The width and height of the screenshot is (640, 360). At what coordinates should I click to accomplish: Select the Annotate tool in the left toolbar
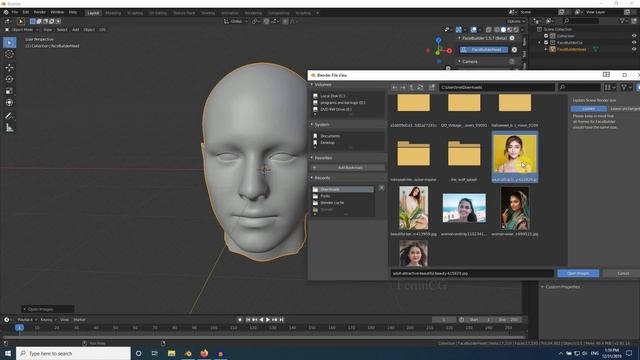(x=9, y=116)
